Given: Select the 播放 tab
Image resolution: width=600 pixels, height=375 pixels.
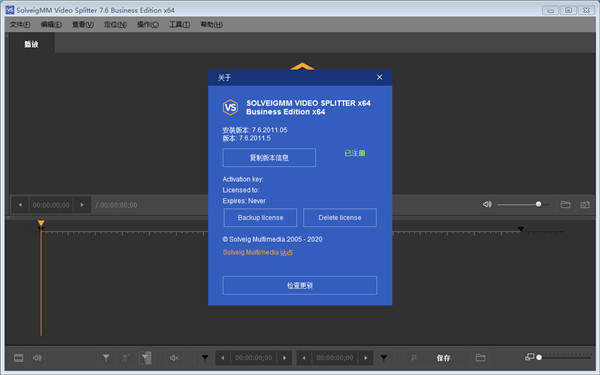Looking at the screenshot, I should click(31, 44).
